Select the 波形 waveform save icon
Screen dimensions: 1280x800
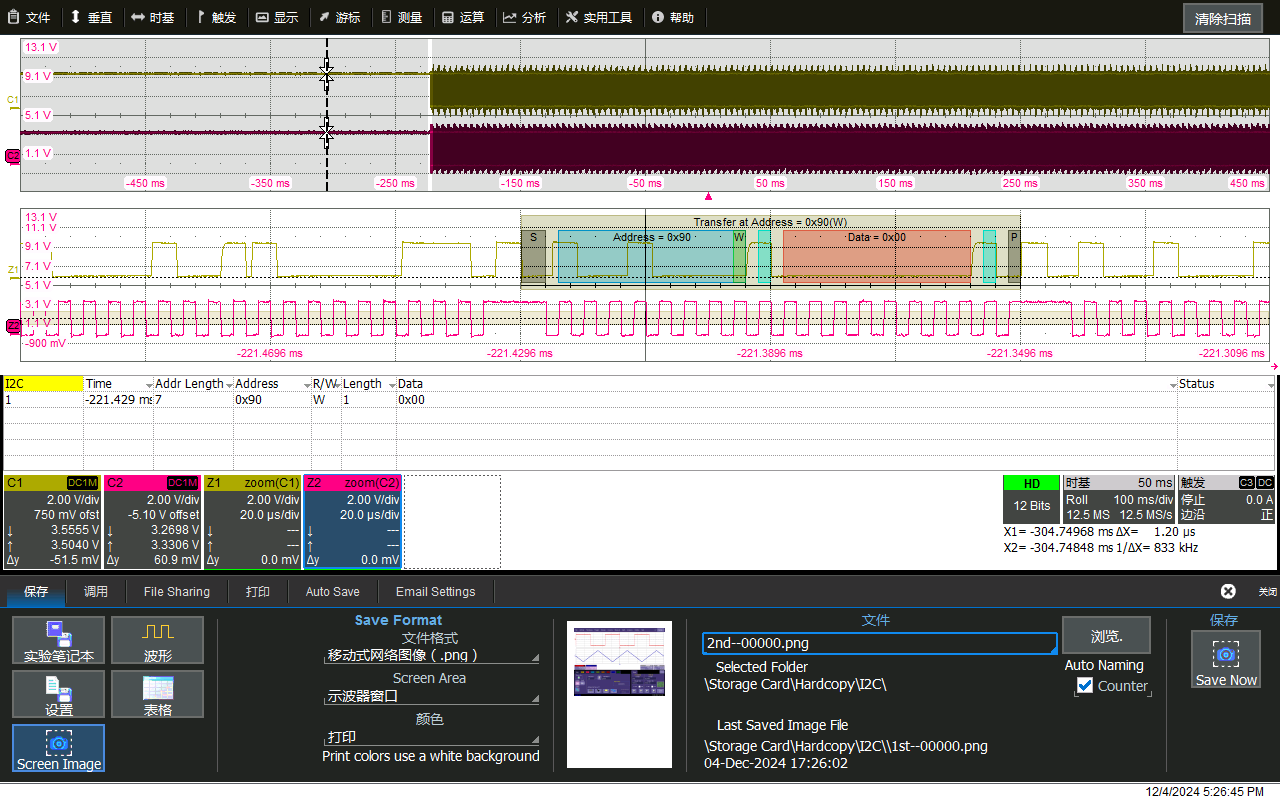pyautogui.click(x=157, y=640)
